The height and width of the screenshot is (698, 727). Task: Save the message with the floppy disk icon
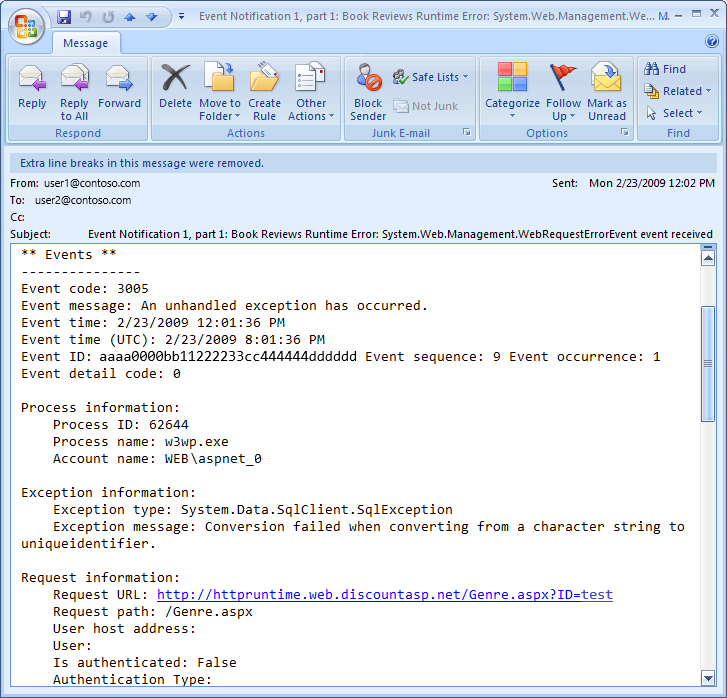pos(64,17)
